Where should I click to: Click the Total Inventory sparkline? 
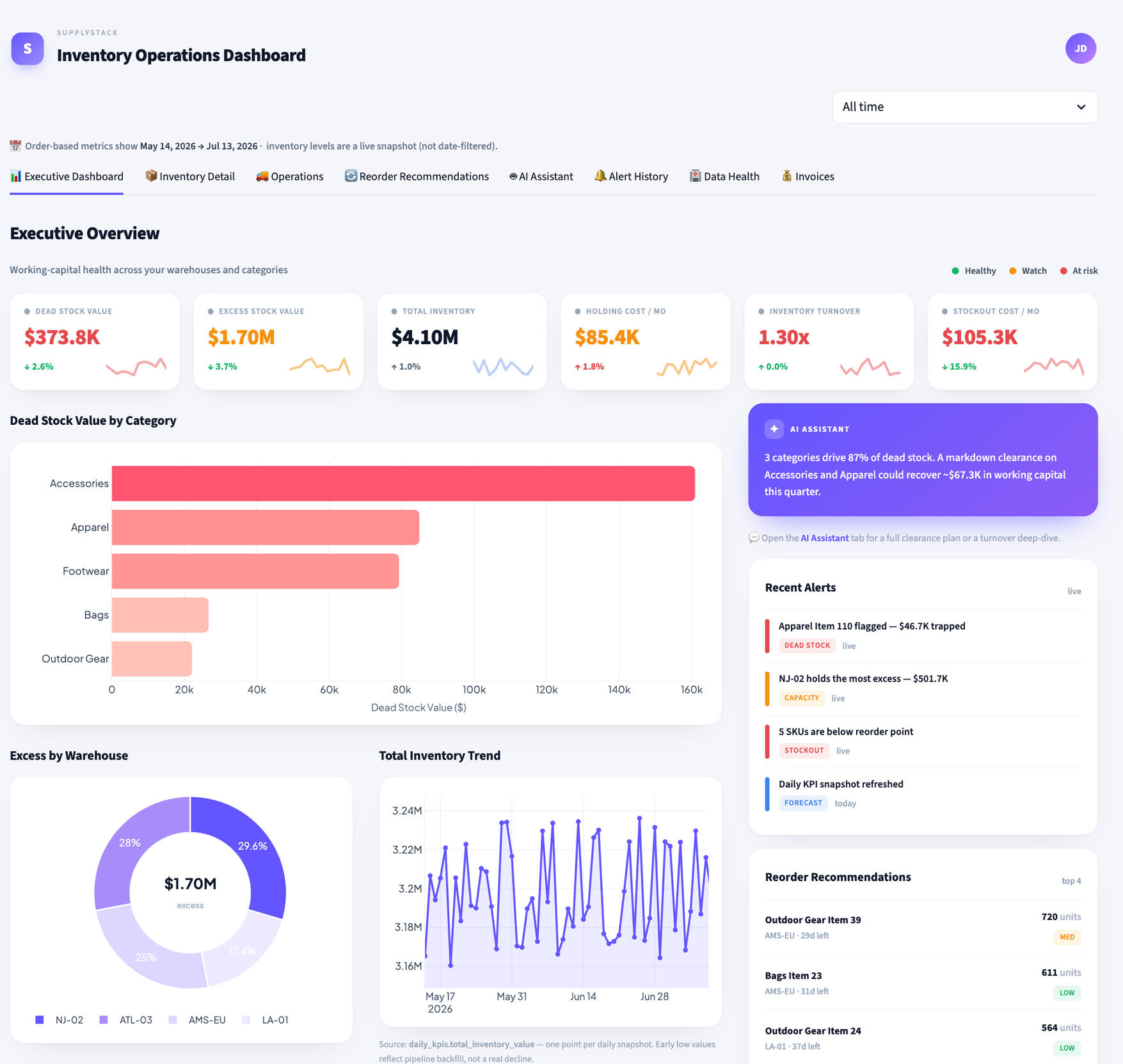[x=503, y=367]
